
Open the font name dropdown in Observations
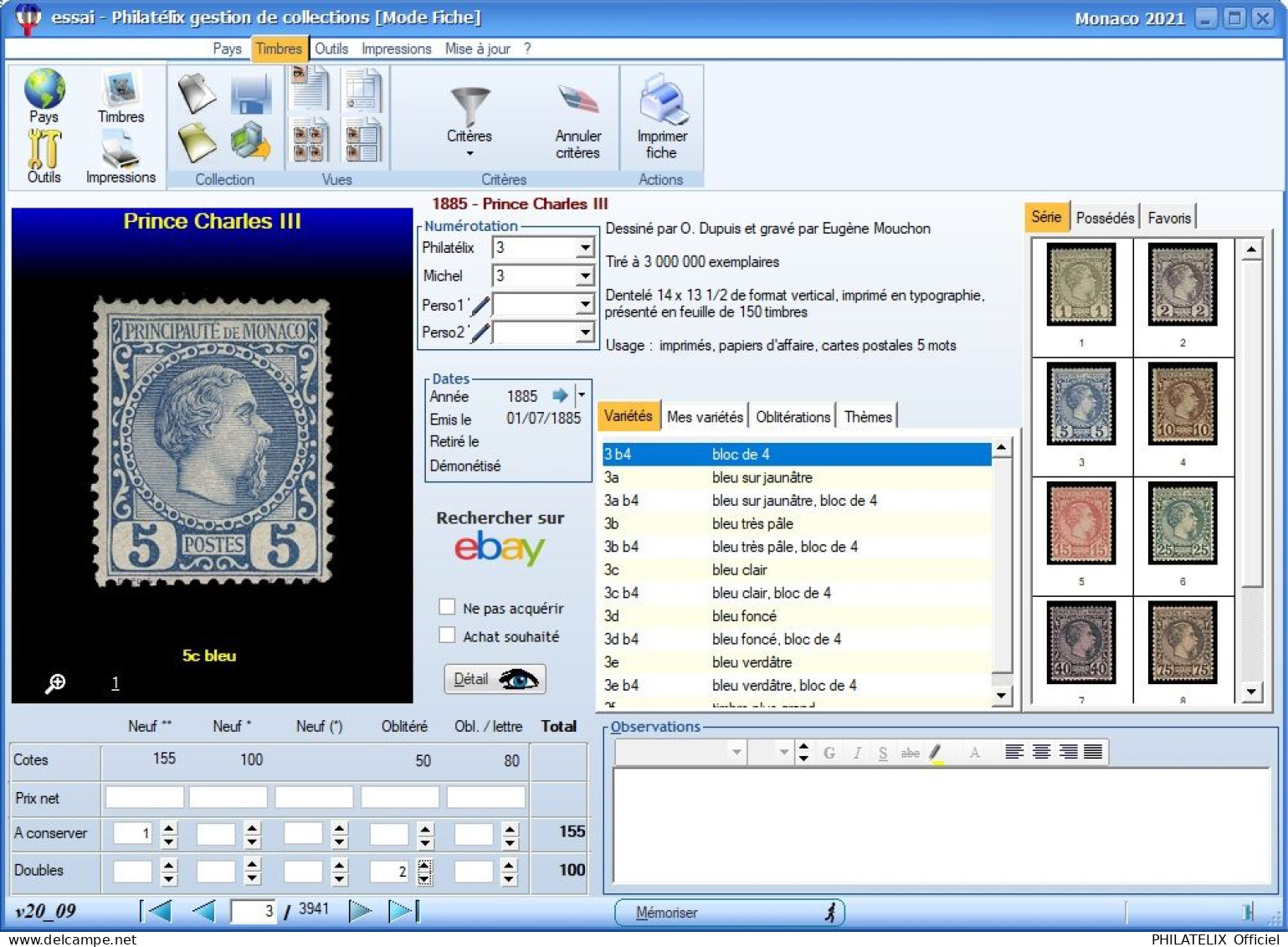[736, 753]
